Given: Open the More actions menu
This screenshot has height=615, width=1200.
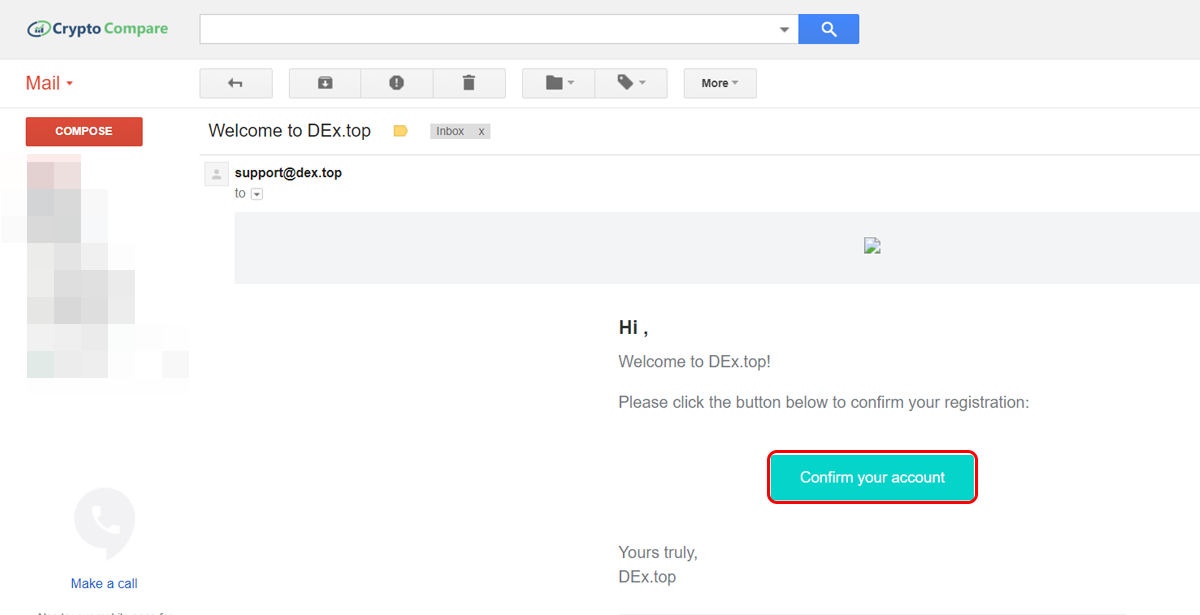Looking at the screenshot, I should pos(720,83).
